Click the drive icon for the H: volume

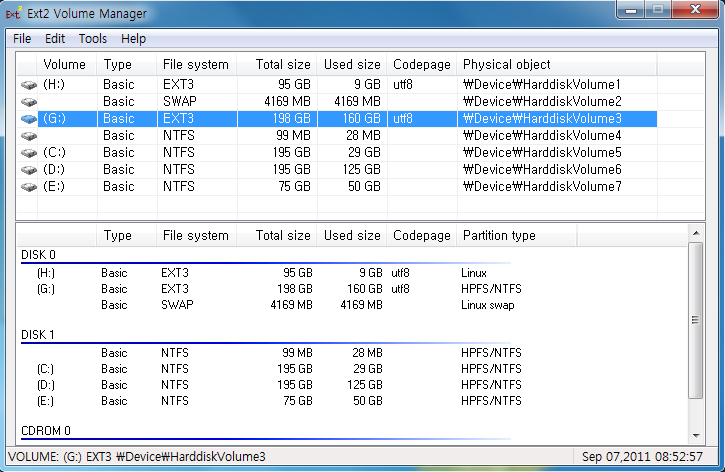click(29, 85)
